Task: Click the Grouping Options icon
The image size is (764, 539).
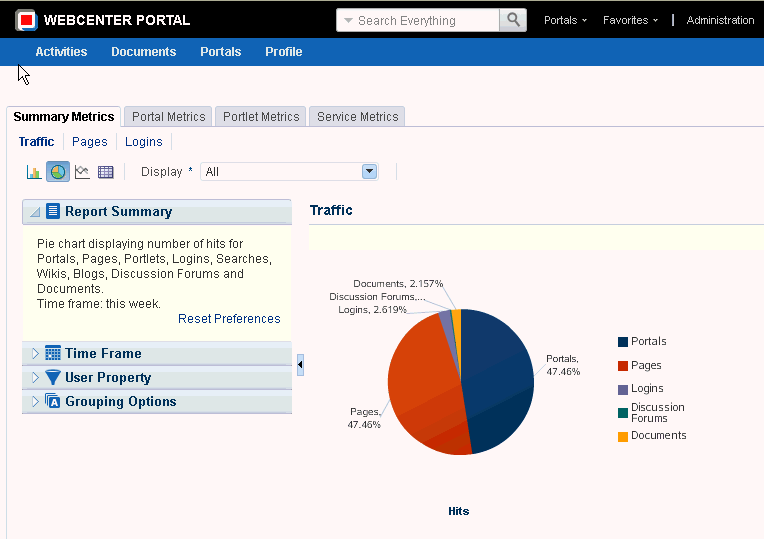Action: point(53,401)
